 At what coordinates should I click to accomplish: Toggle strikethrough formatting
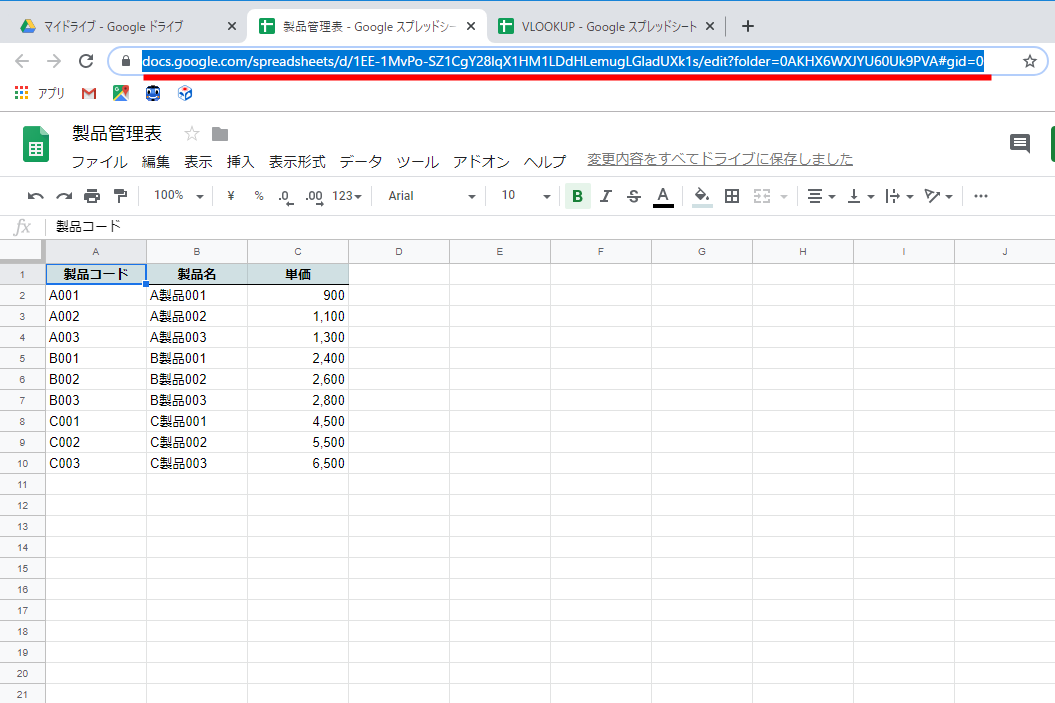(x=634, y=196)
